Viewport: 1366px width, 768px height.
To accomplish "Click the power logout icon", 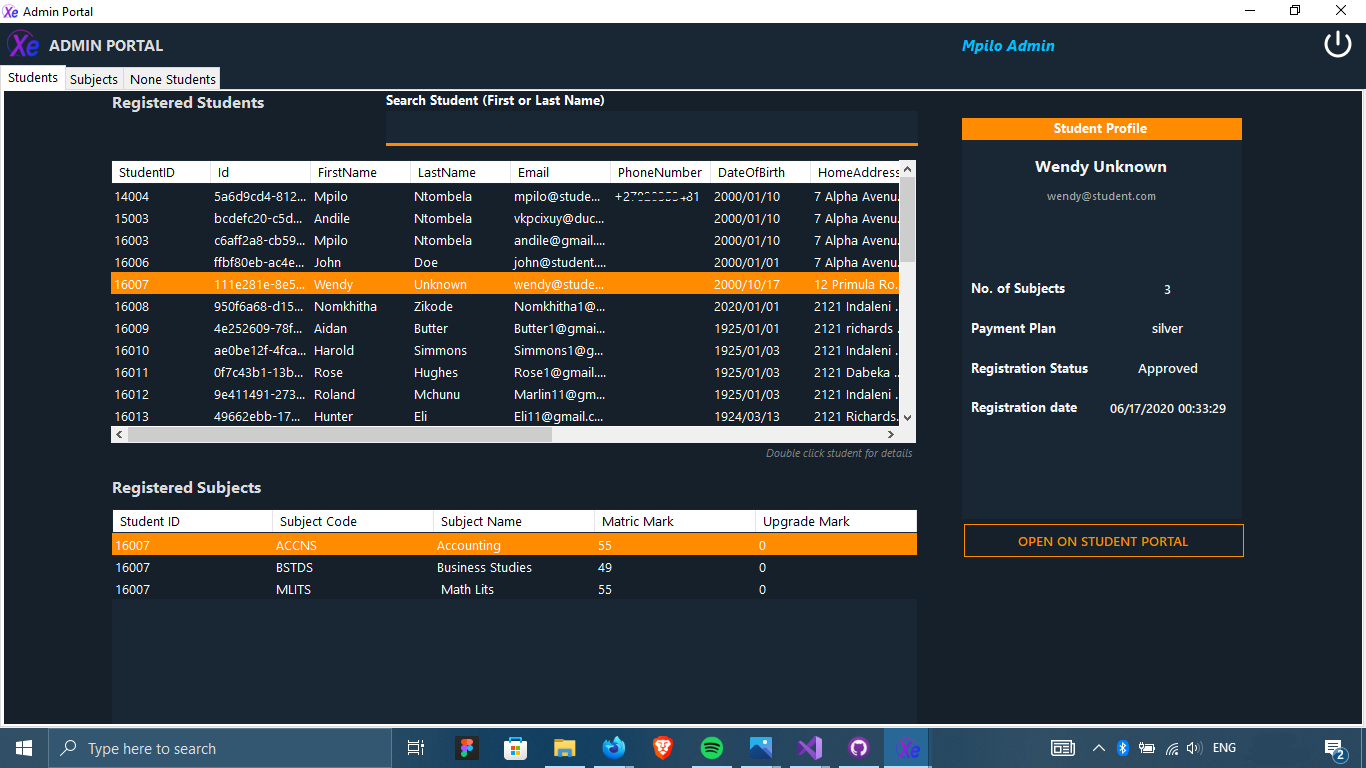I will (x=1337, y=45).
